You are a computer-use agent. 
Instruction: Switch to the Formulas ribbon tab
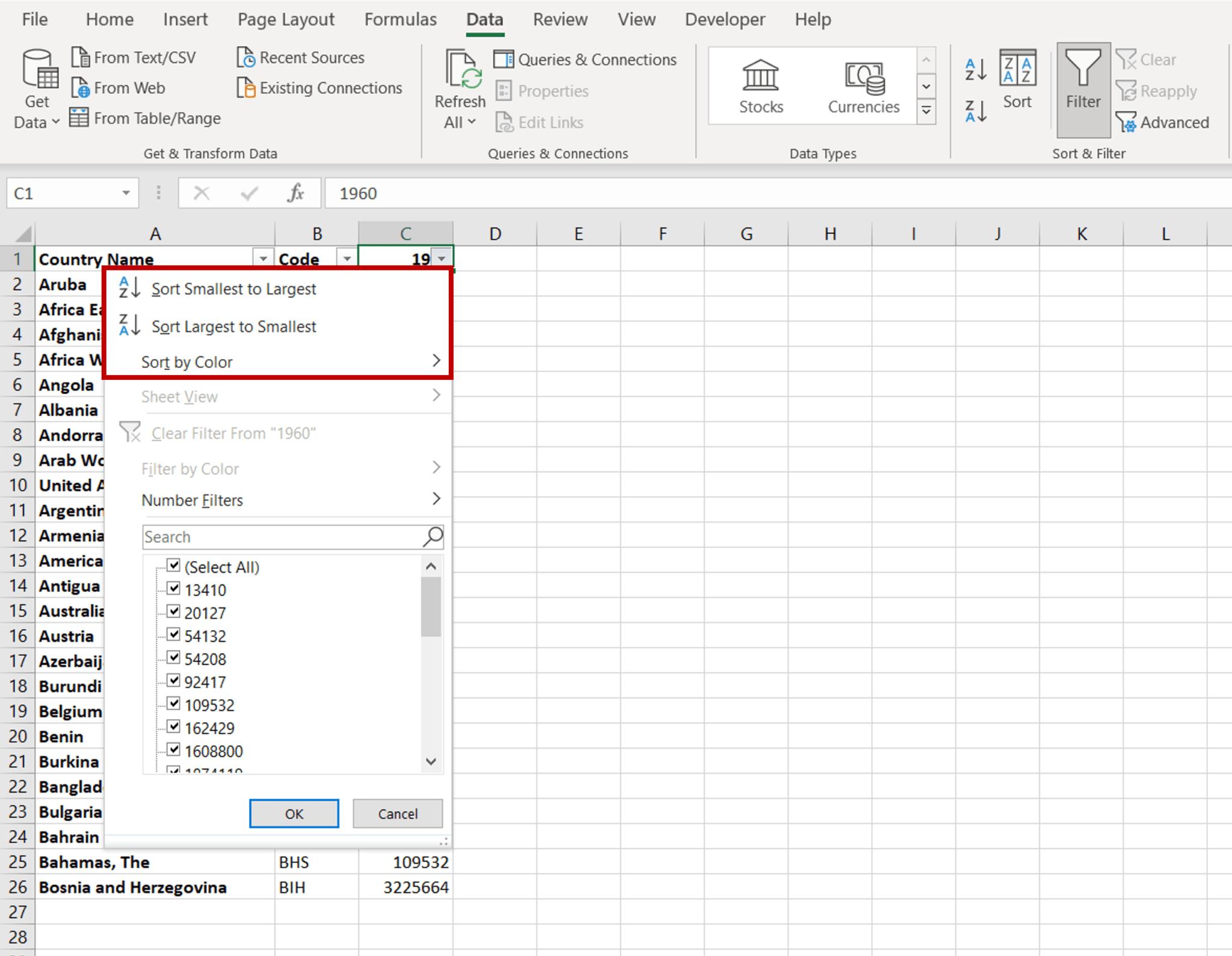point(400,19)
